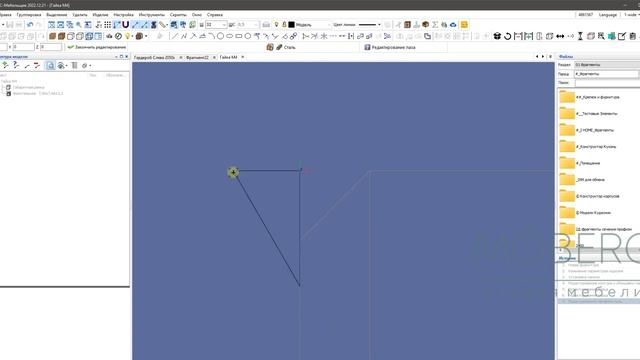Viewport: 640px width, 360px height.
Task: Click Закончить редактирование button
Action: coord(97,47)
